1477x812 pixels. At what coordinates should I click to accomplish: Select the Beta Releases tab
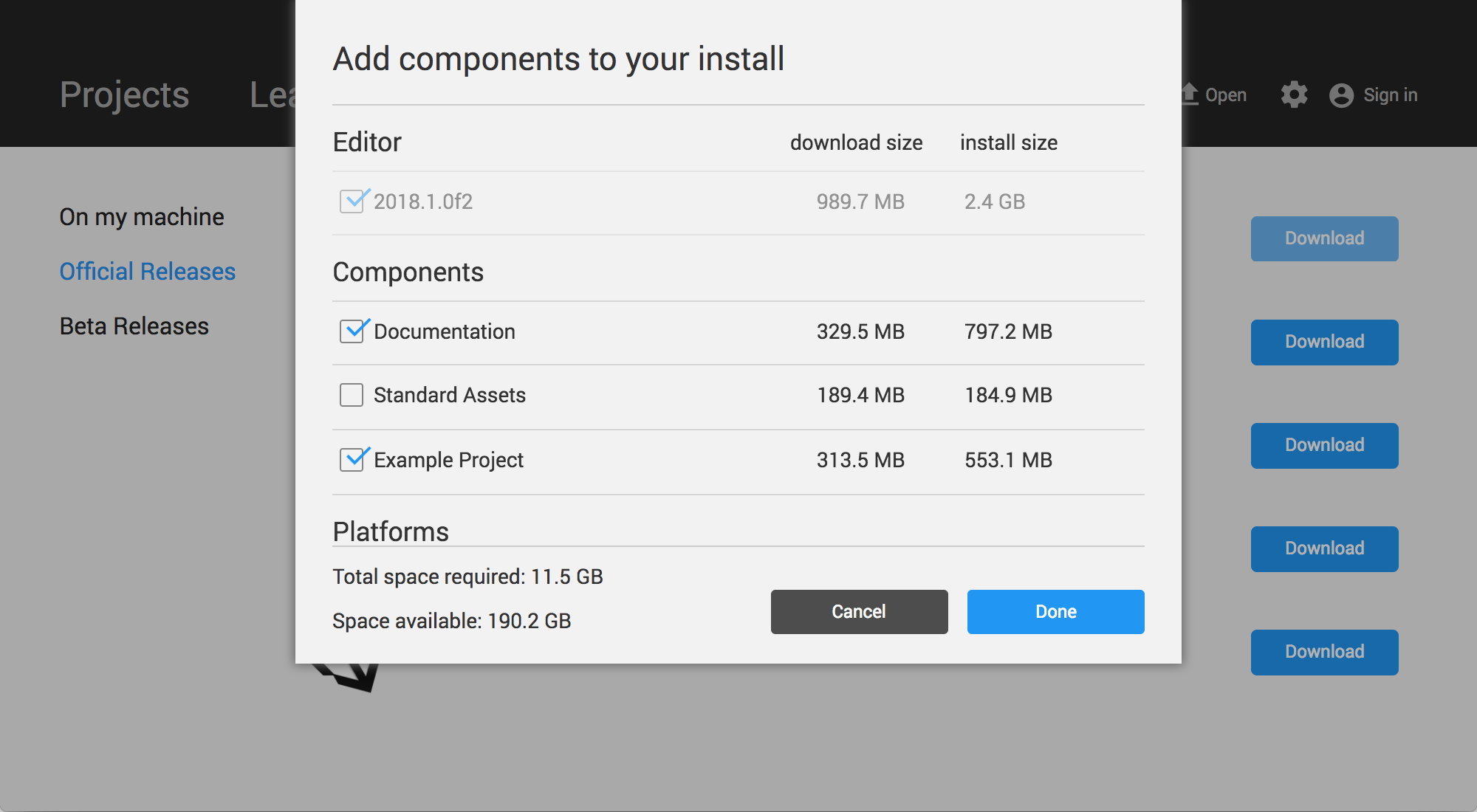pos(133,326)
